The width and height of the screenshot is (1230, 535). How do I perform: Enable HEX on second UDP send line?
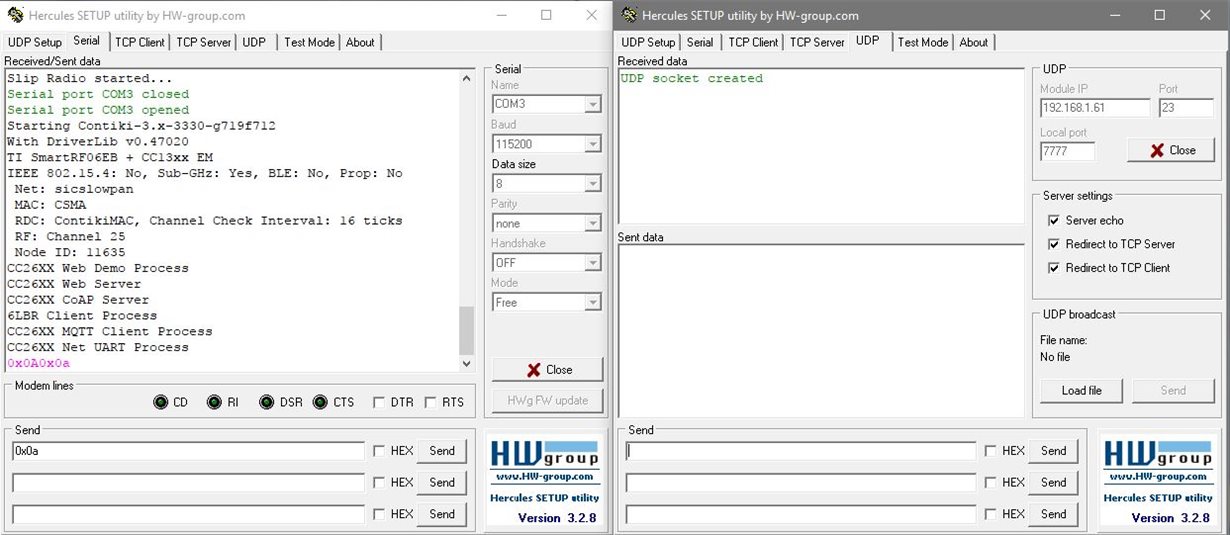click(x=991, y=482)
